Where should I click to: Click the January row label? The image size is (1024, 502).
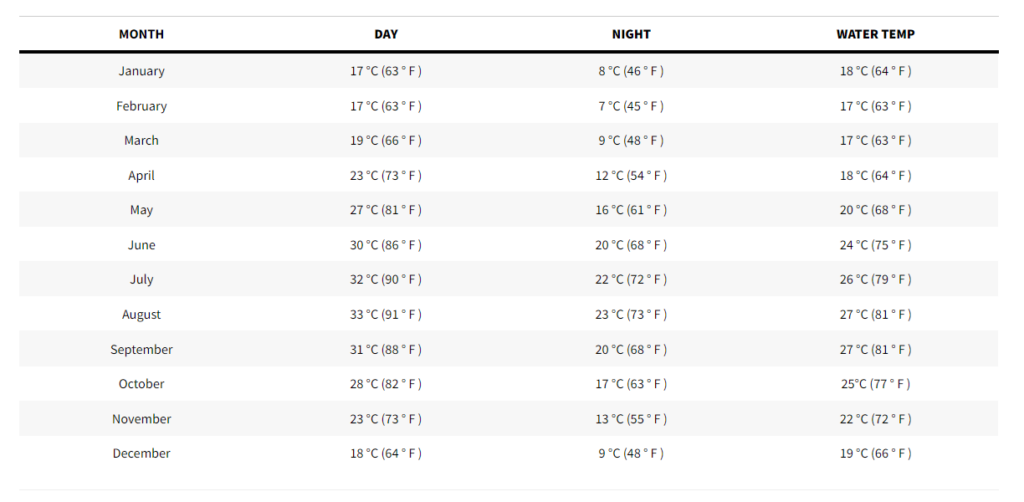(x=141, y=71)
